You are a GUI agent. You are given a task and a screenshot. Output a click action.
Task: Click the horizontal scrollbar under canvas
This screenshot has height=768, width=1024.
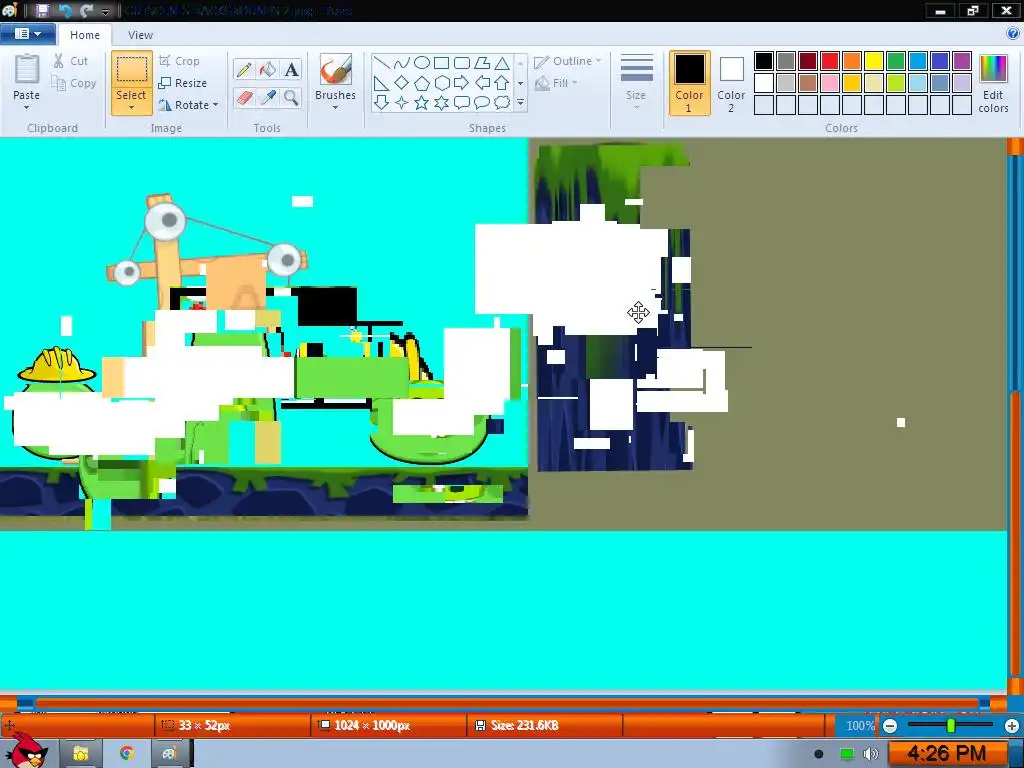[507, 703]
